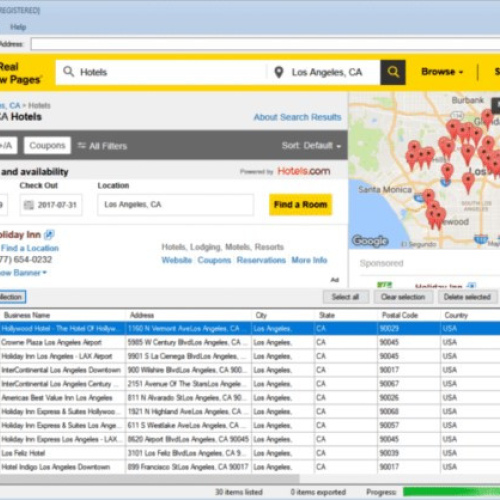Open the More Info link
This screenshot has height=500, width=500.
(x=309, y=260)
